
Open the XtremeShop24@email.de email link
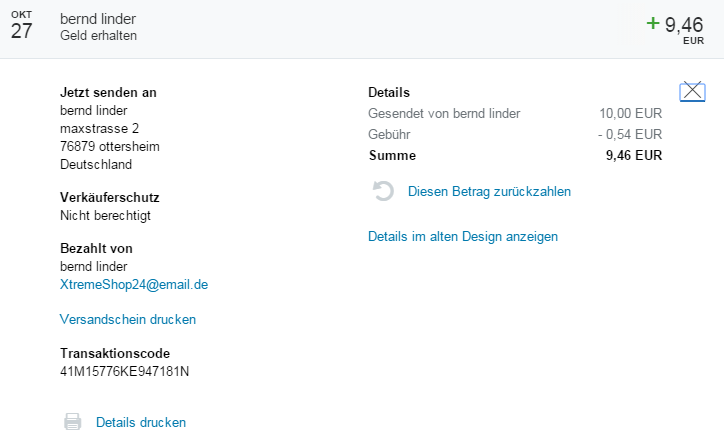pyautogui.click(x=134, y=284)
